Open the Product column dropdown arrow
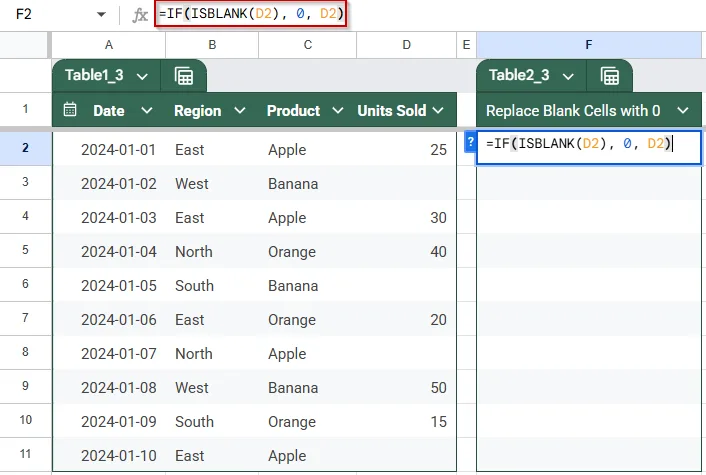706x475 pixels. (338, 110)
